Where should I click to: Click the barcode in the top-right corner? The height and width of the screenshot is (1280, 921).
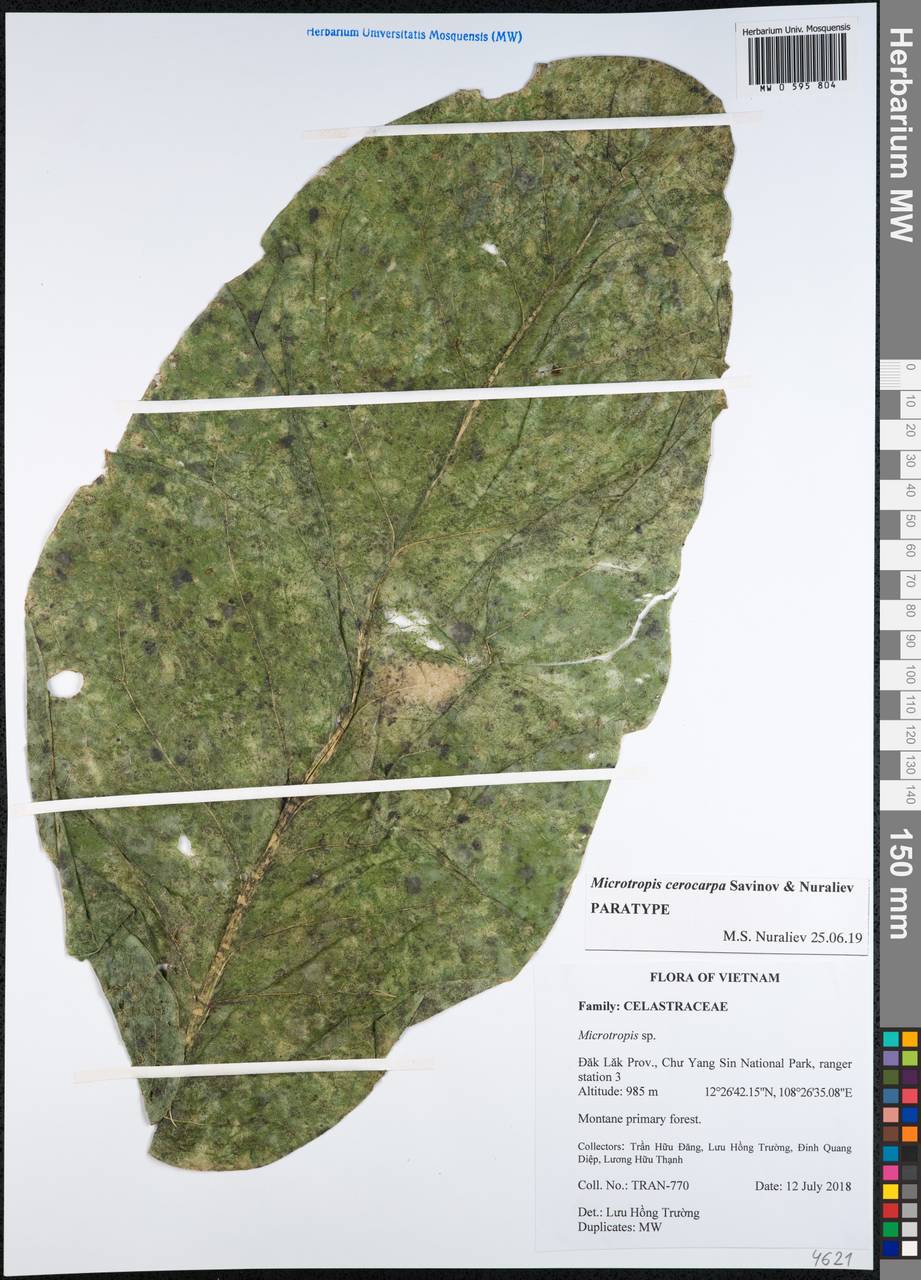(x=796, y=58)
